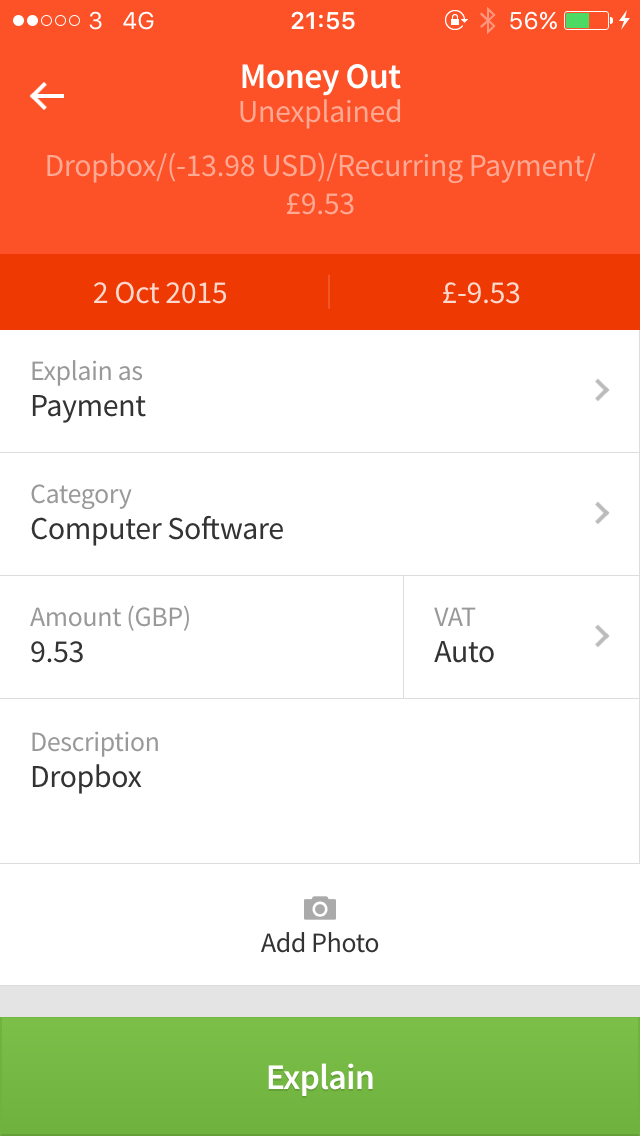This screenshot has width=640, height=1136.
Task: Tap the Add Photo label
Action: coord(320,943)
